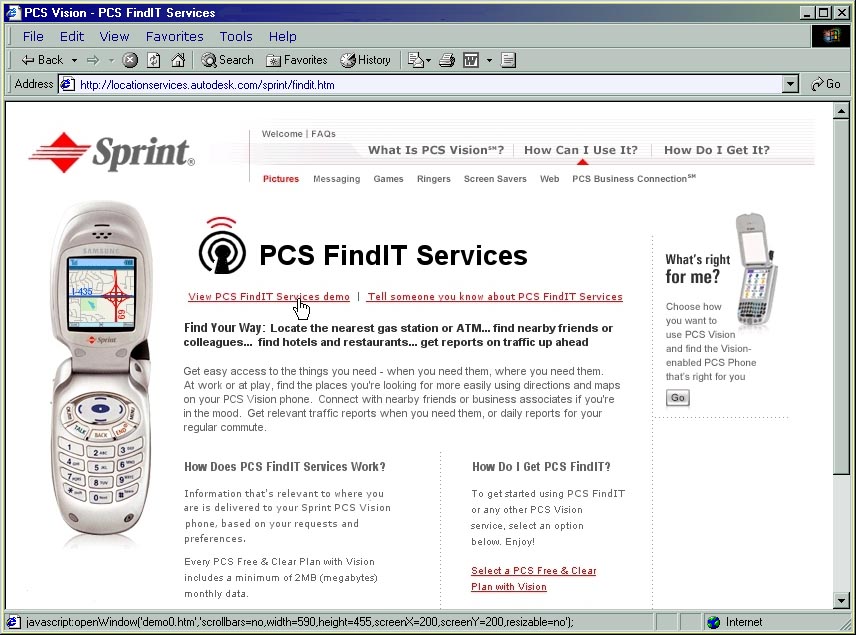Open the Tools menu
Viewport: 856px width, 635px height.
coord(236,37)
